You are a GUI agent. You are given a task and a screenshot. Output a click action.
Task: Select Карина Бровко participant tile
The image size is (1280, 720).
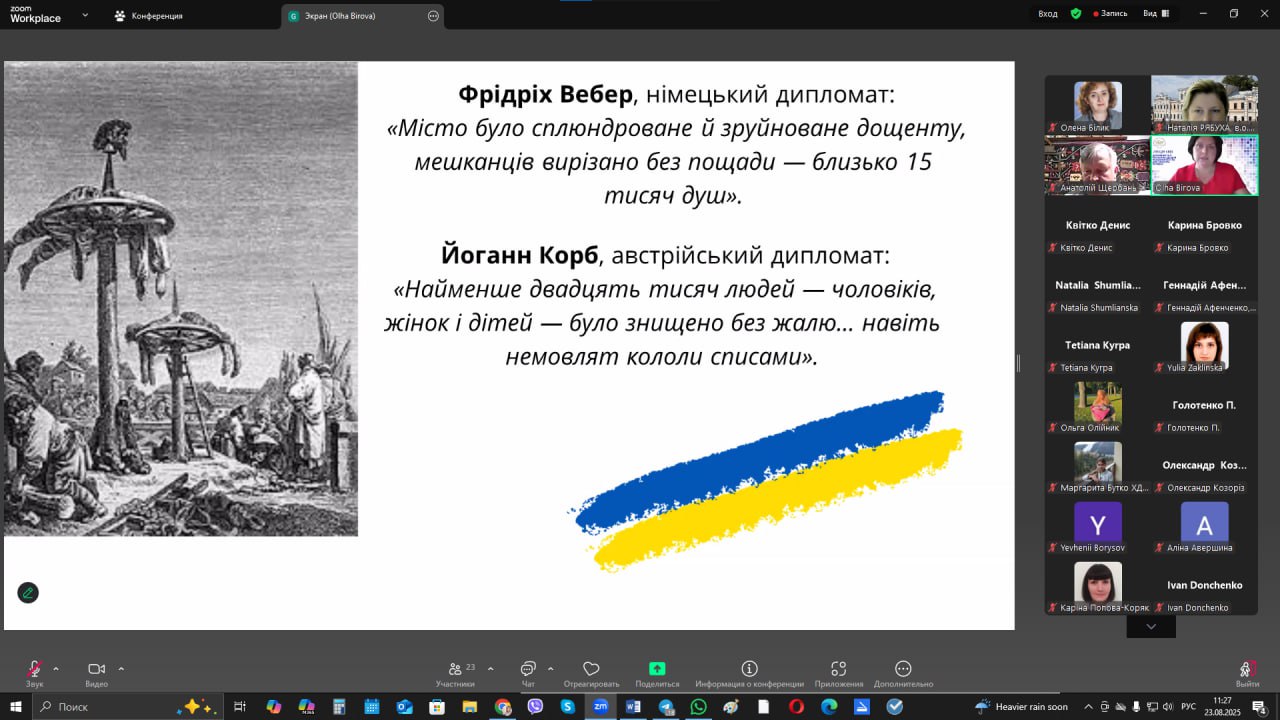click(x=1204, y=225)
